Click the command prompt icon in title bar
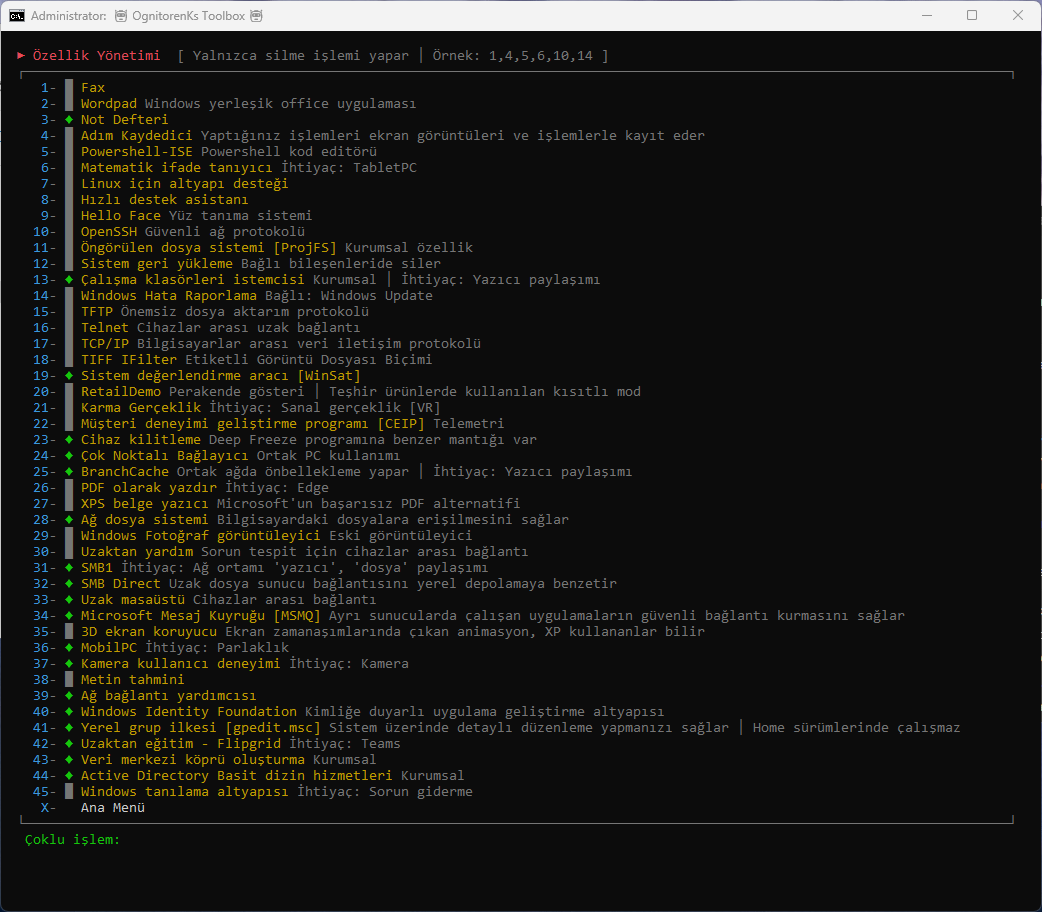Screen dimensions: 1042x912 click(17, 15)
